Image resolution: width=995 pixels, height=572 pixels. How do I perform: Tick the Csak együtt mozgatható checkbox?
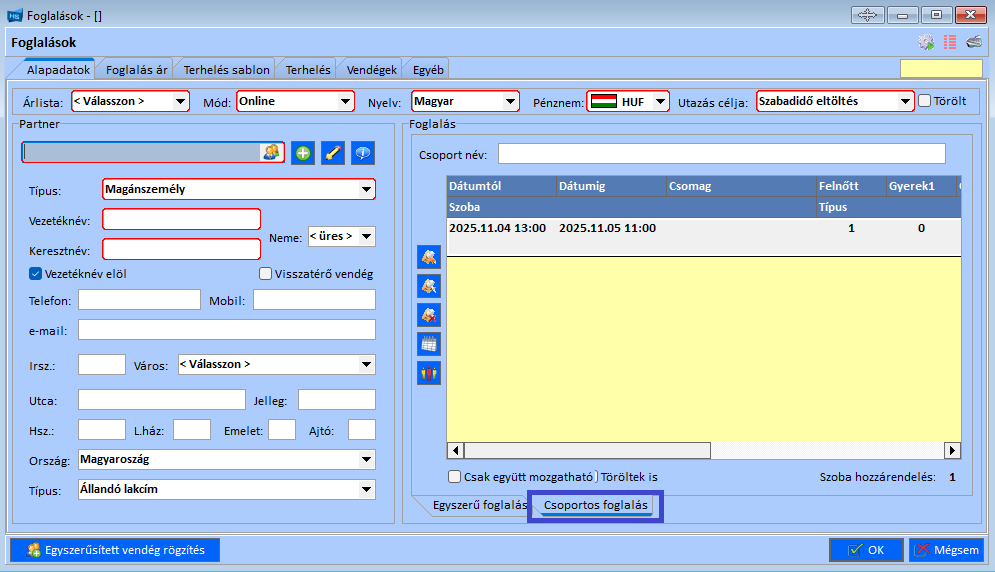click(455, 477)
